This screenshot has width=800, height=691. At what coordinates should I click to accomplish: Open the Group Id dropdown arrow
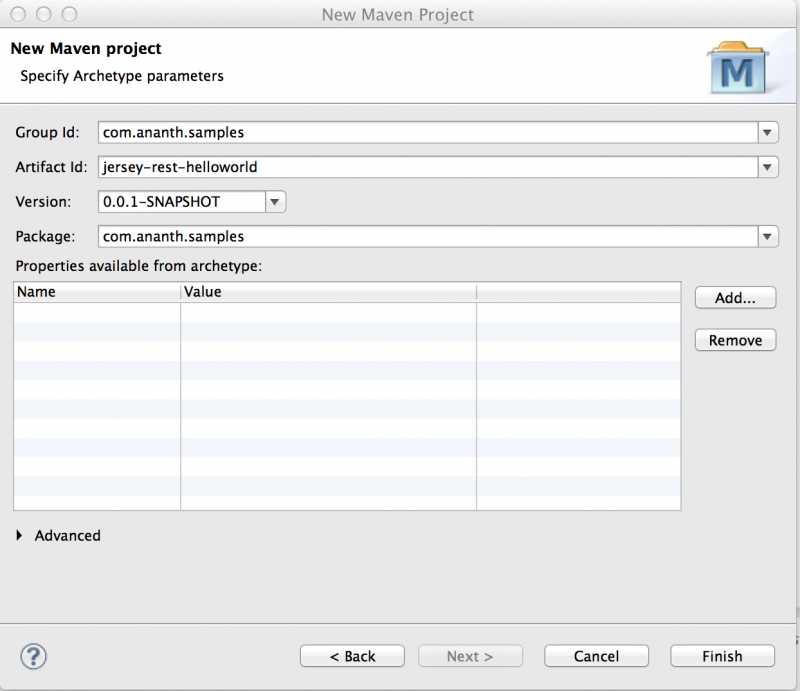[768, 132]
